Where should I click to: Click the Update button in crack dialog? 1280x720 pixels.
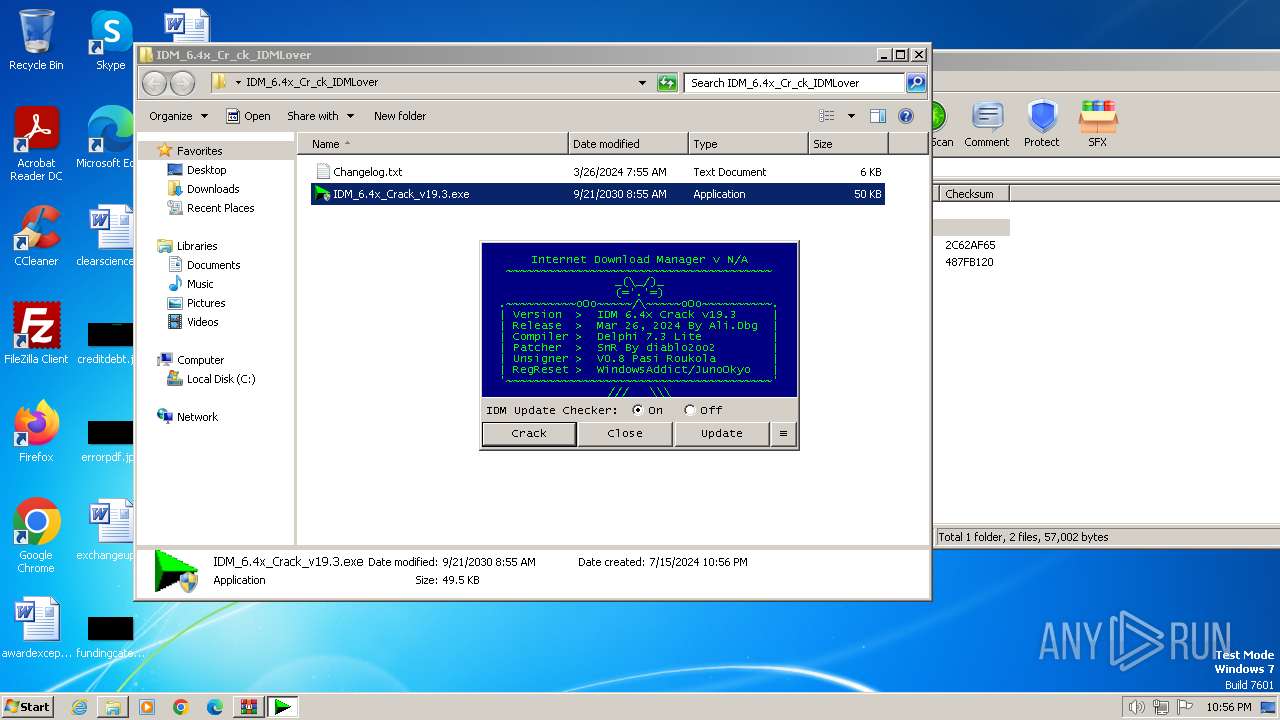[x=722, y=433]
